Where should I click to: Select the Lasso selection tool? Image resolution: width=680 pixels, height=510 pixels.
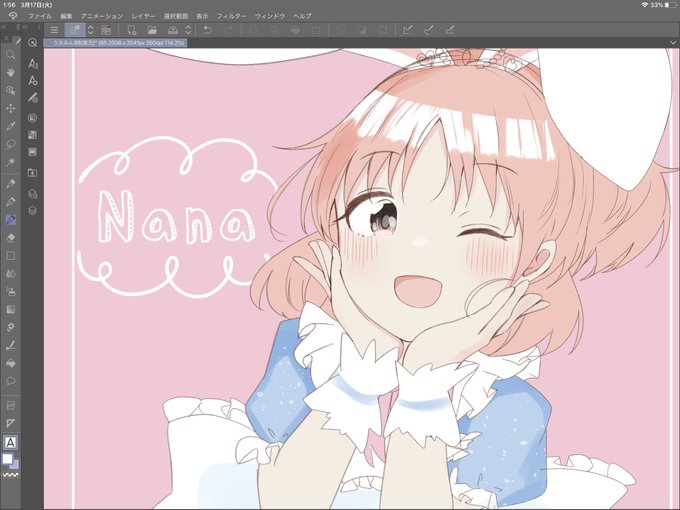(x=10, y=144)
